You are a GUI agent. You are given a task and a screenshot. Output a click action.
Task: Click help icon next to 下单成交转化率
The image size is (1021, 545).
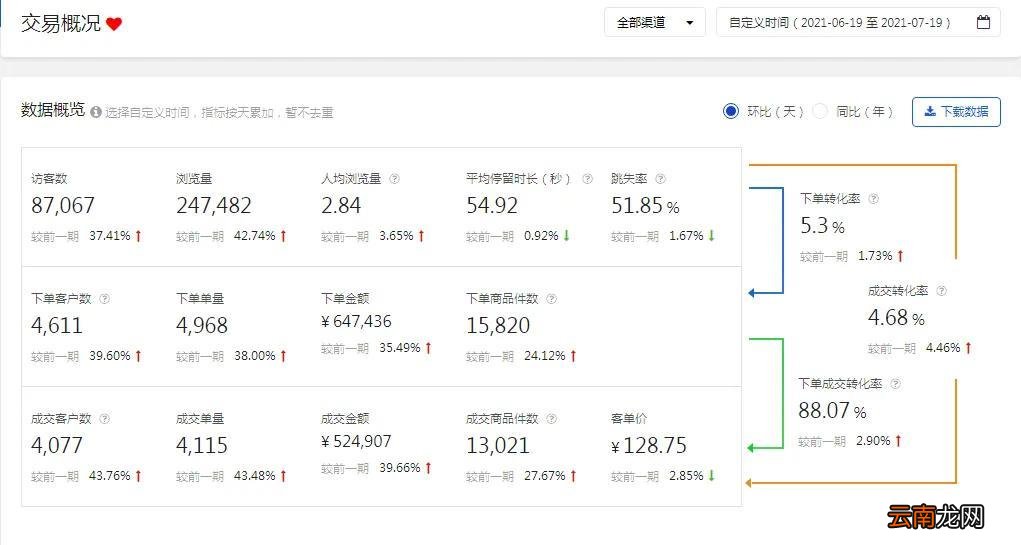(896, 384)
